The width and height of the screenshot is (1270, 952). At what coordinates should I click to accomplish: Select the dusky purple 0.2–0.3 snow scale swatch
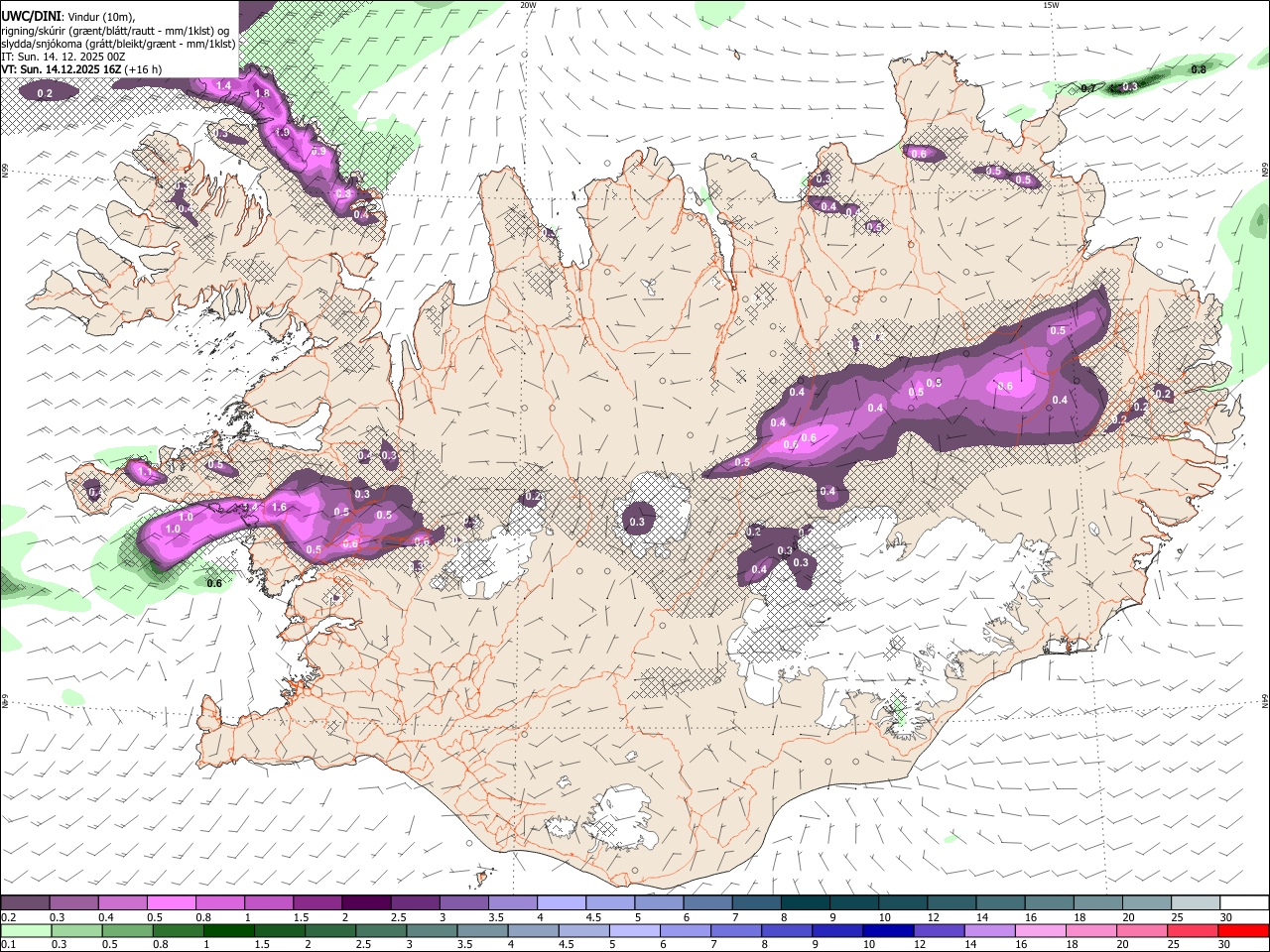[25, 902]
